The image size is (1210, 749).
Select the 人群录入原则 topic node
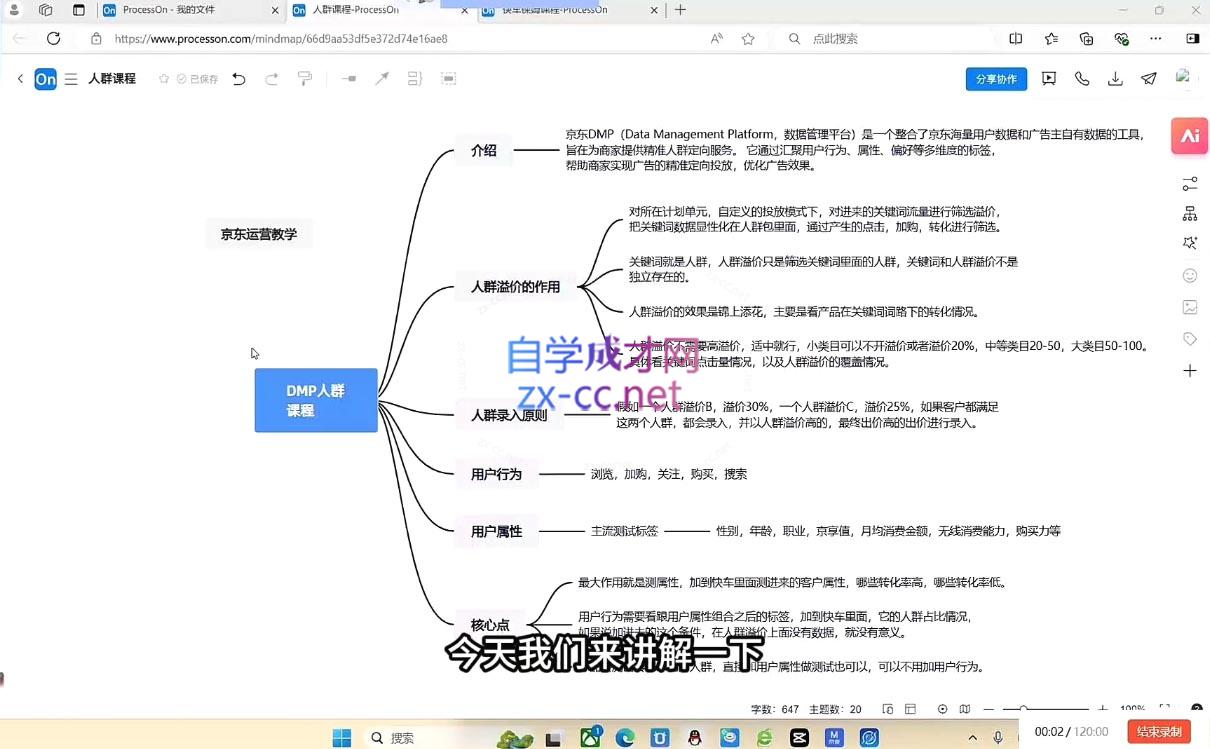pyautogui.click(x=509, y=415)
